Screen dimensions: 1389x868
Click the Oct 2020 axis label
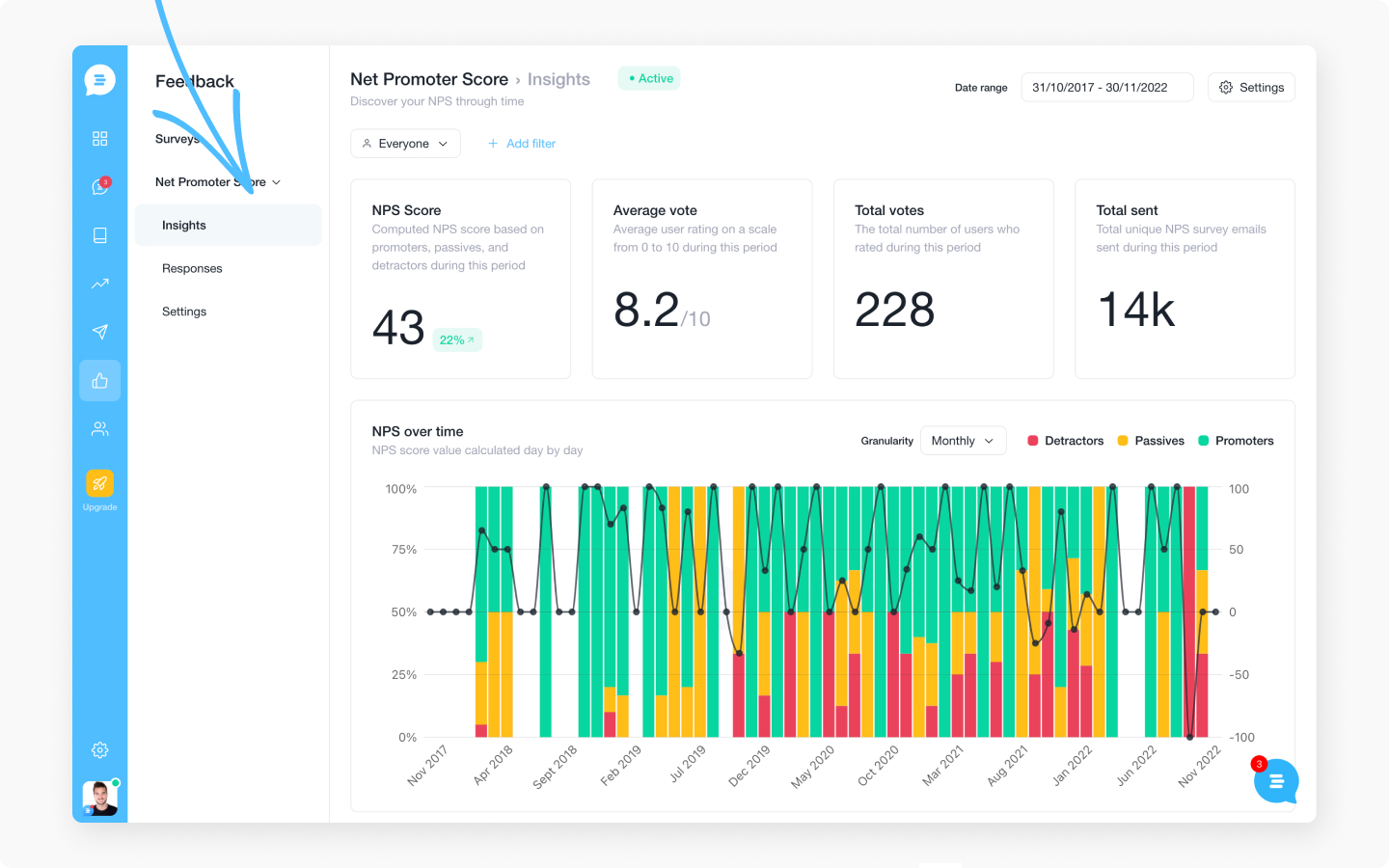tap(878, 766)
